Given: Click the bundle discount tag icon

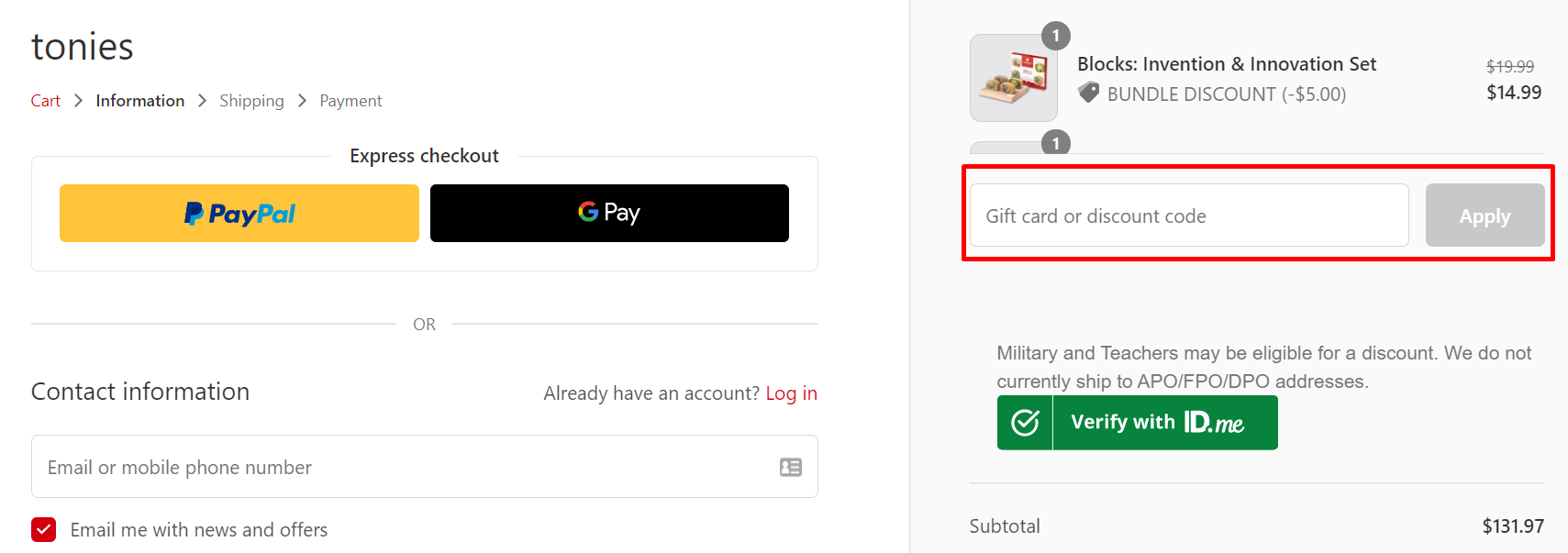Looking at the screenshot, I should click(x=1088, y=94).
